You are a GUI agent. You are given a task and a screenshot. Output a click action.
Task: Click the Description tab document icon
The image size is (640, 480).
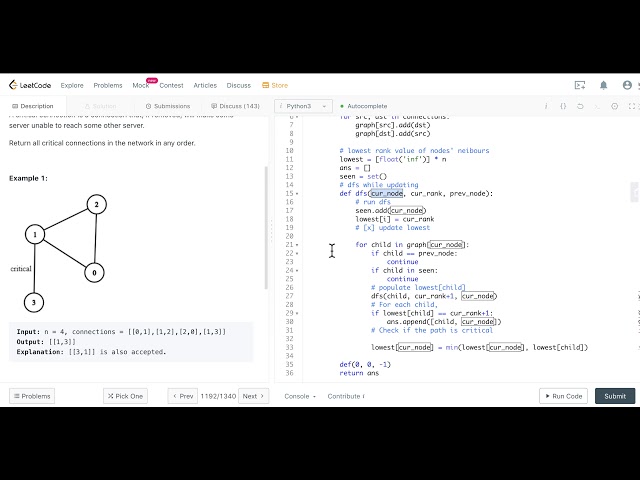15,106
